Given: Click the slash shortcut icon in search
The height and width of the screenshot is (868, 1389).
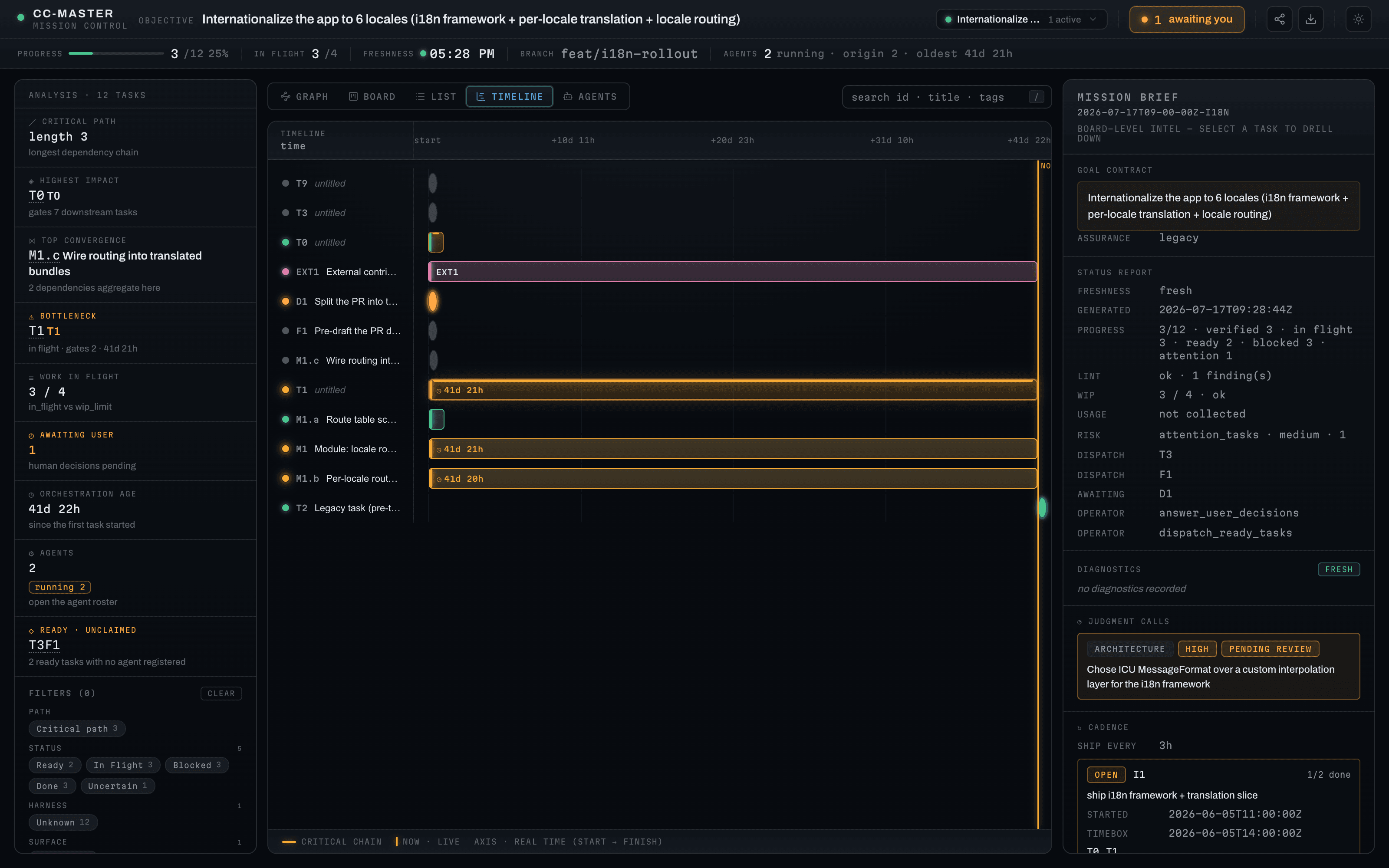Looking at the screenshot, I should point(1036,97).
